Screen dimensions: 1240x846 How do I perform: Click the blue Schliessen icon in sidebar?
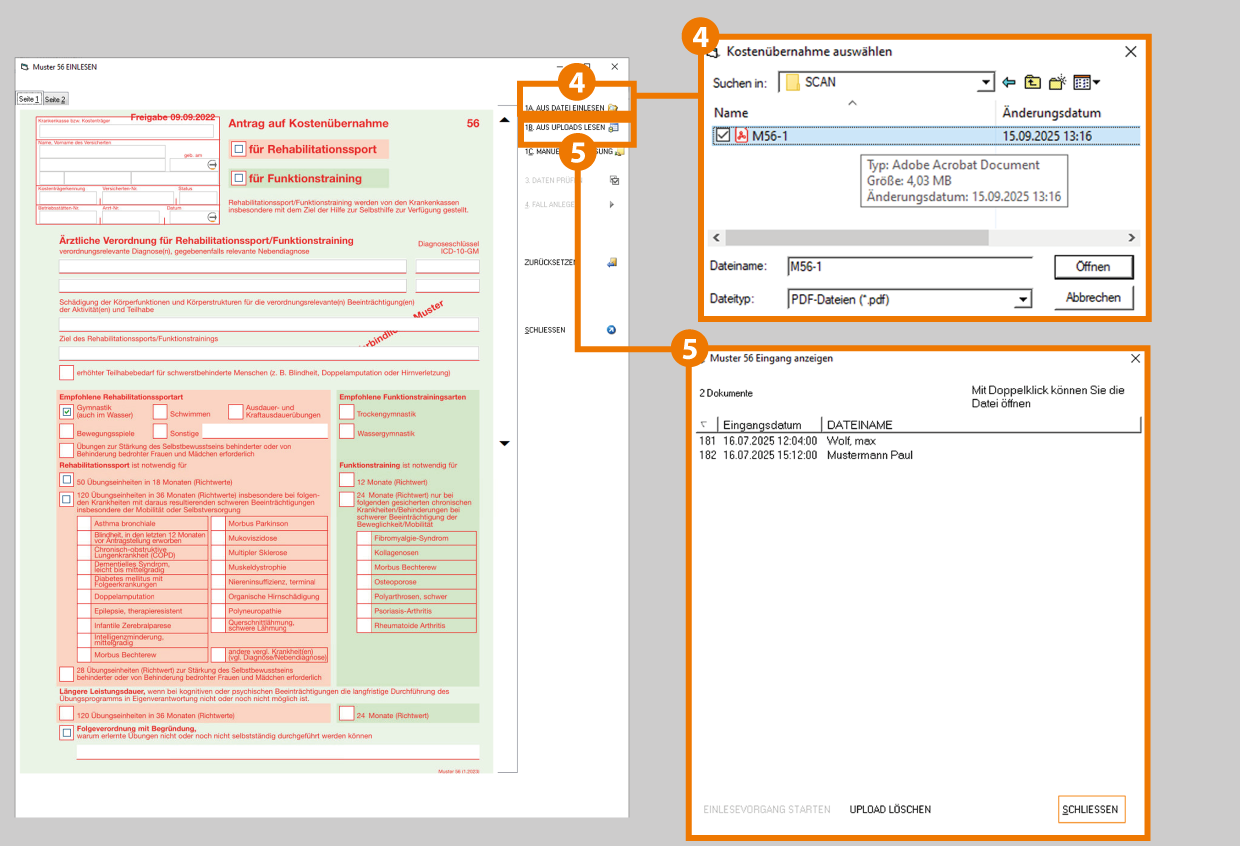click(x=612, y=330)
